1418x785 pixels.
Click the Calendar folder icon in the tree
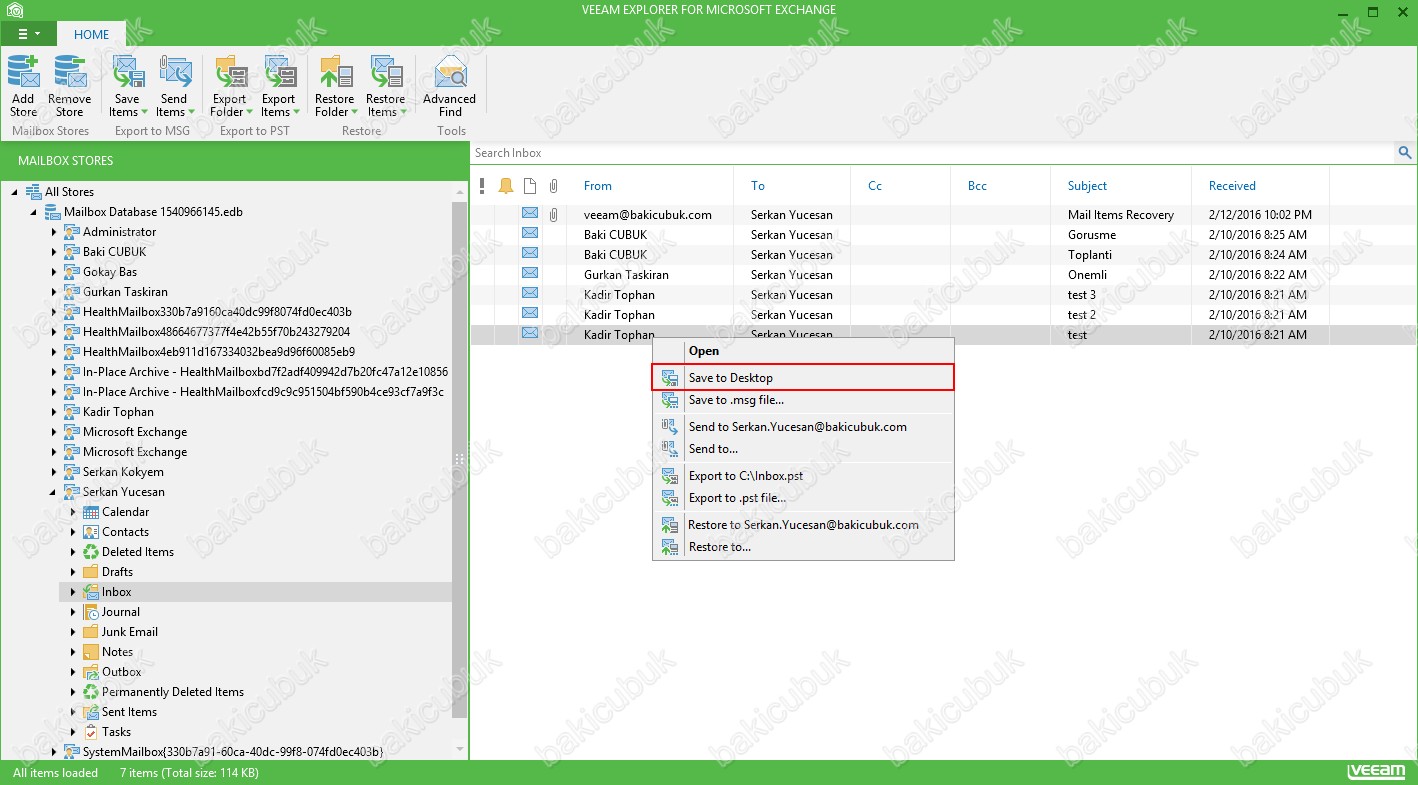click(x=91, y=512)
